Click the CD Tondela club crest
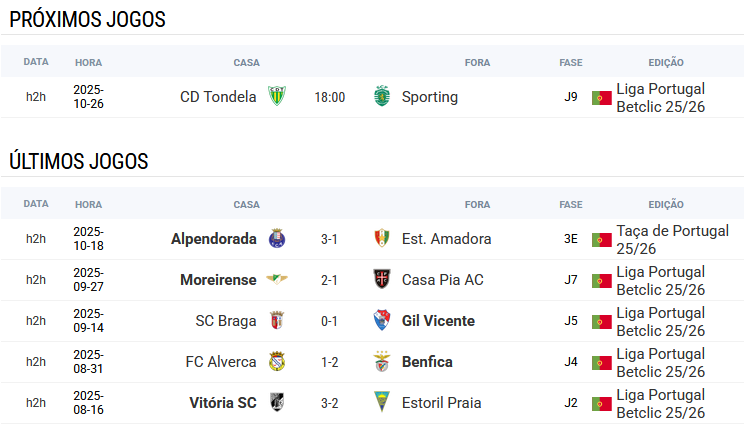Viewport: 744px width, 429px height. pos(277,97)
